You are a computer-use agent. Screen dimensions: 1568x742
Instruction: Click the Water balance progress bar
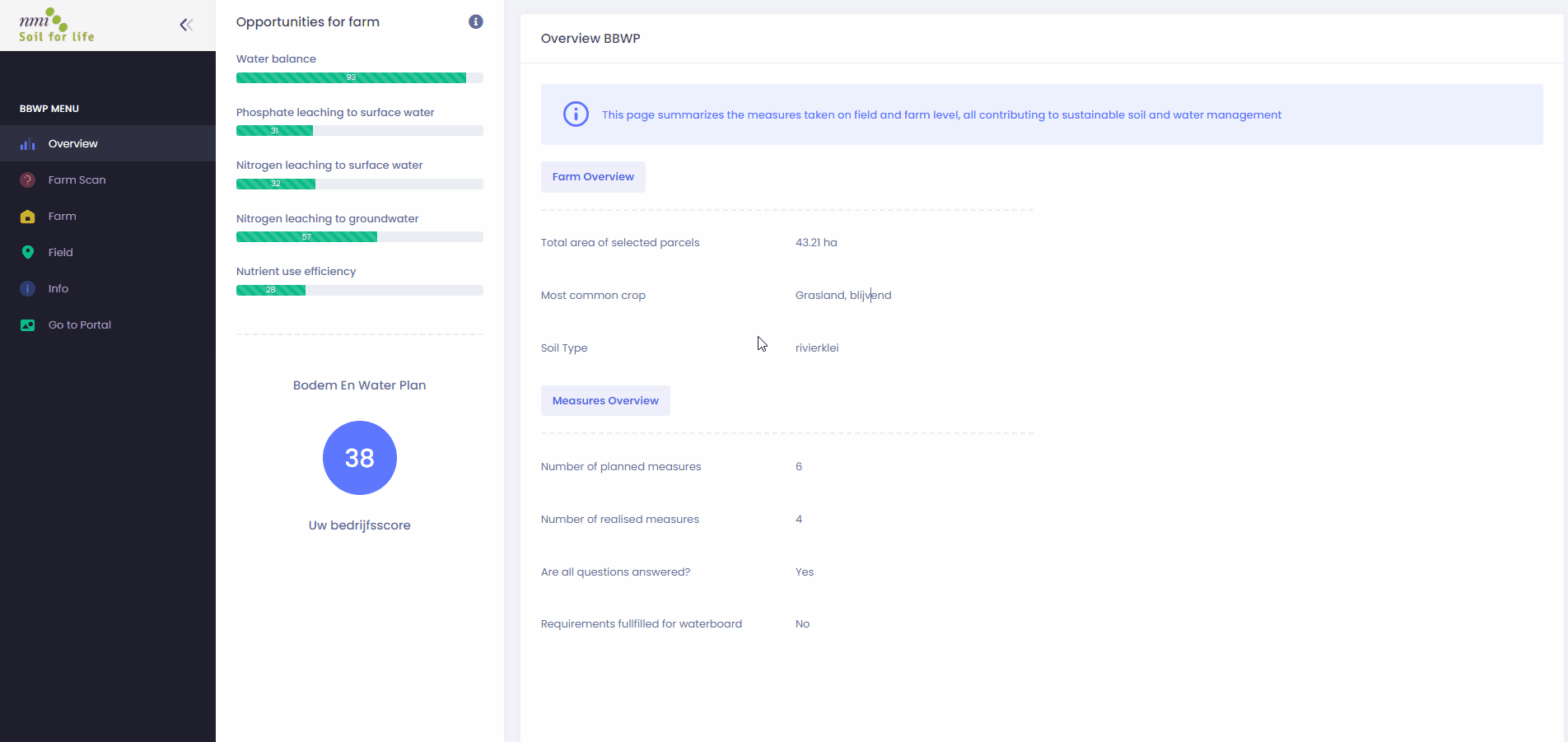coord(359,77)
